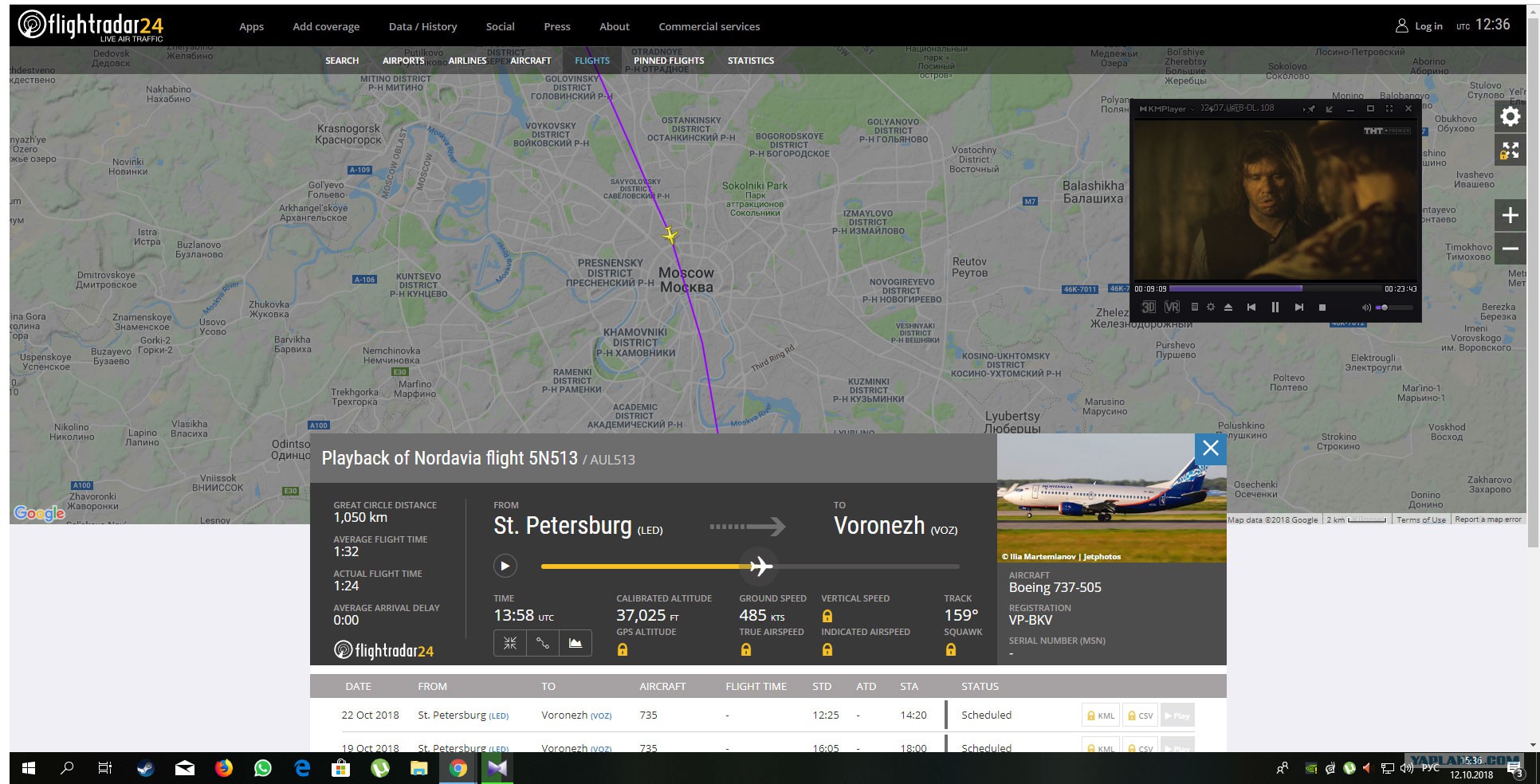Click the Google logo on the map
1540x784 pixels.
40,514
